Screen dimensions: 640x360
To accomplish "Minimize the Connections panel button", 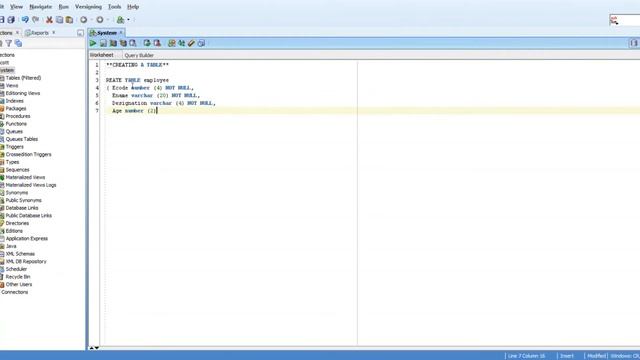I will click(x=80, y=33).
